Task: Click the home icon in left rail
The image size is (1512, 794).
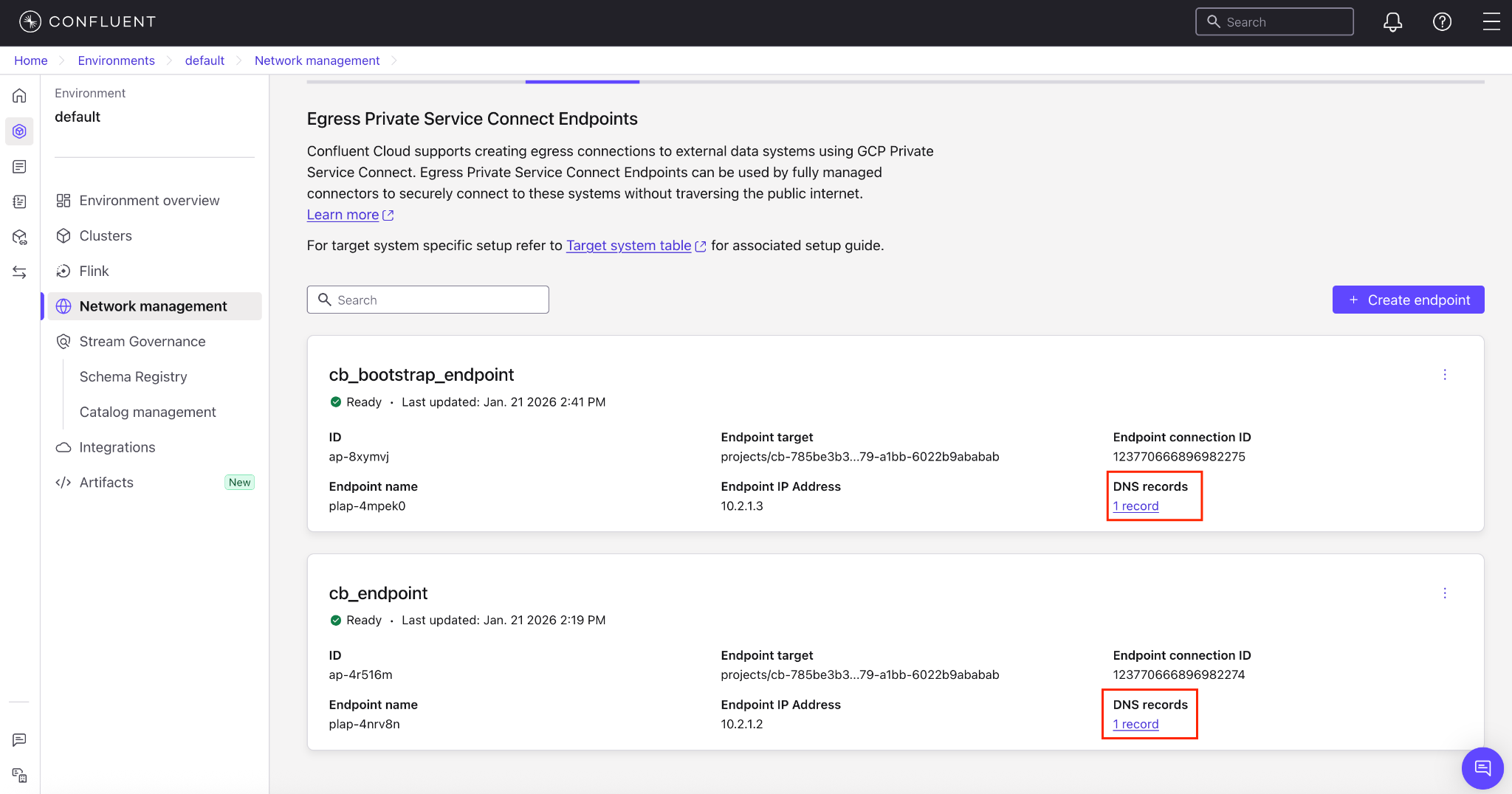Action: click(20, 96)
